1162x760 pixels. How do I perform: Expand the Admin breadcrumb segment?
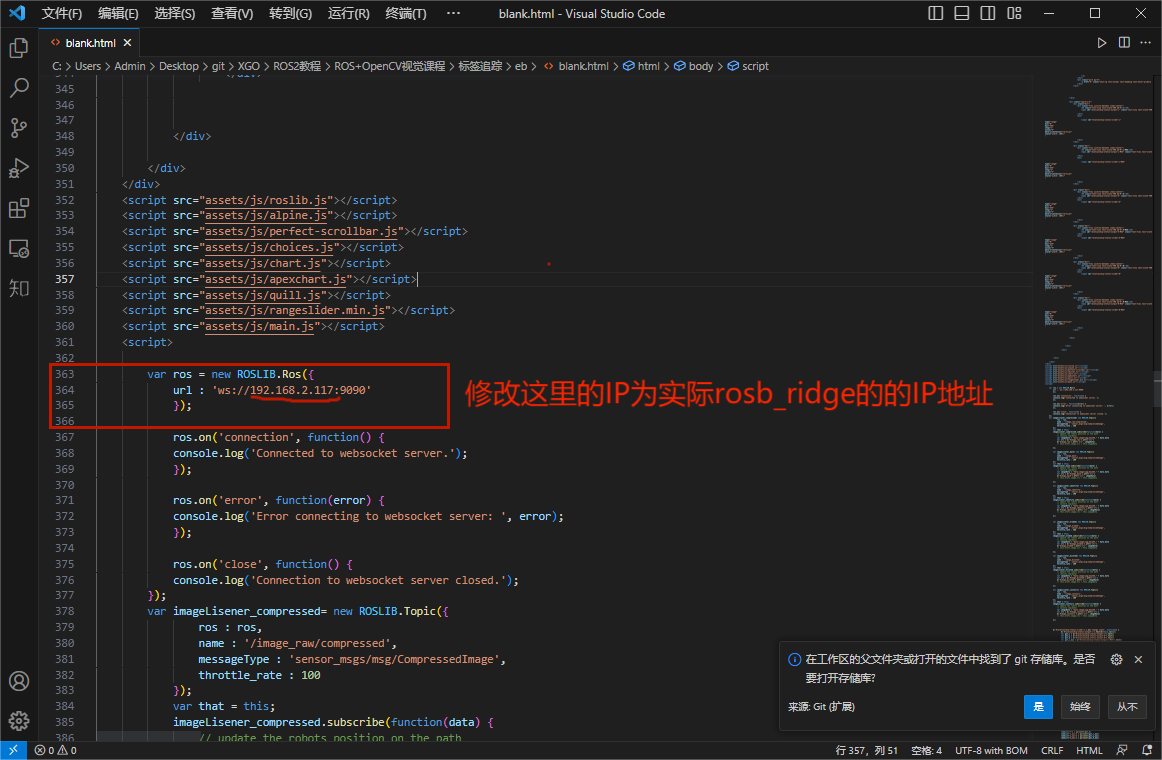130,66
